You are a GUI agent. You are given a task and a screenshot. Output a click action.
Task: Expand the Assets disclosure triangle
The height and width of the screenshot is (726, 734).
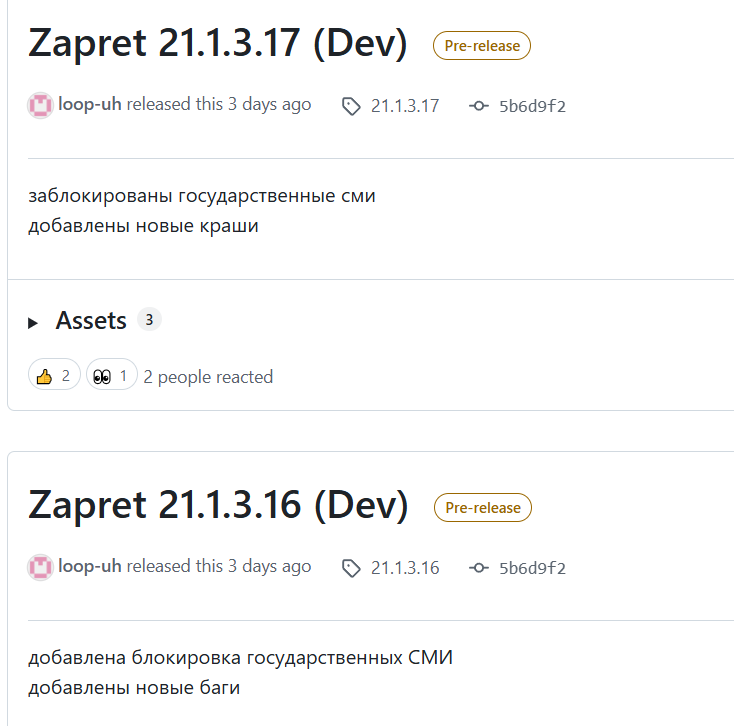pos(33,323)
